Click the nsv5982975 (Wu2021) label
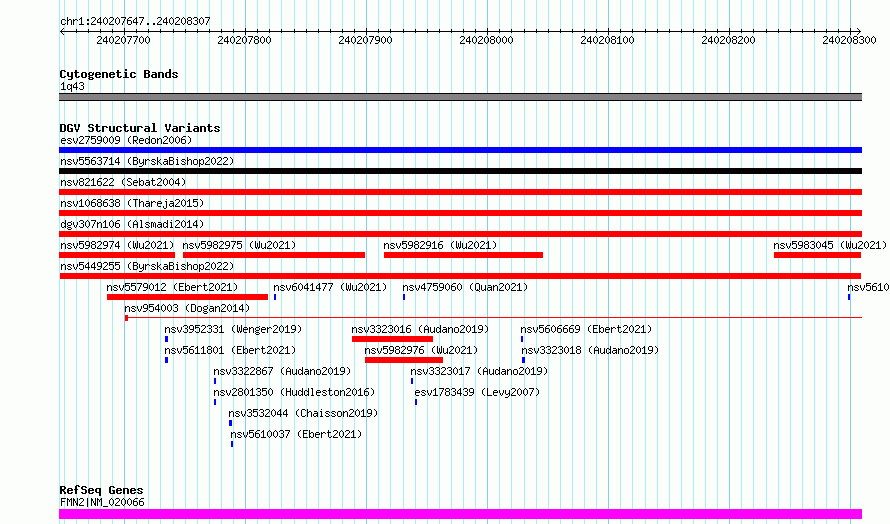Screen dimensions: 890x524 tap(239, 245)
